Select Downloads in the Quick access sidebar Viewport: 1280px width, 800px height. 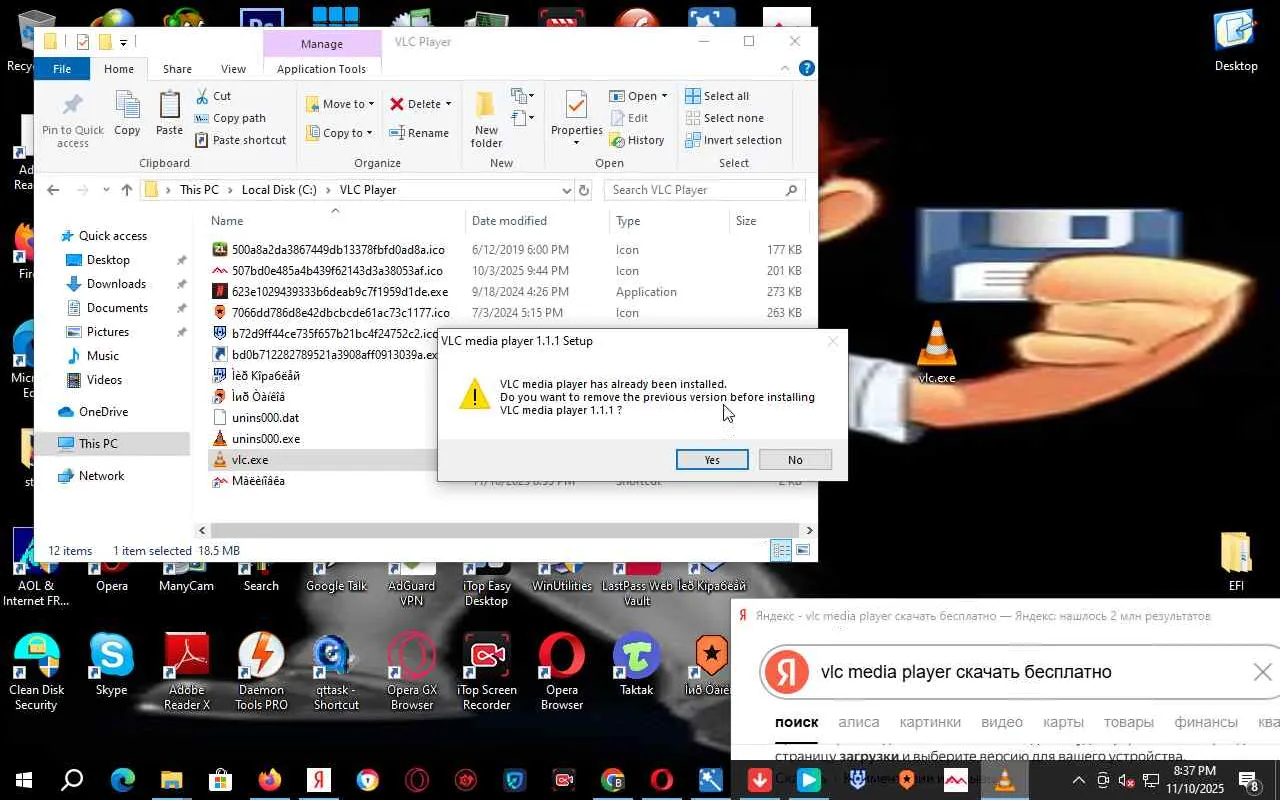tap(116, 284)
